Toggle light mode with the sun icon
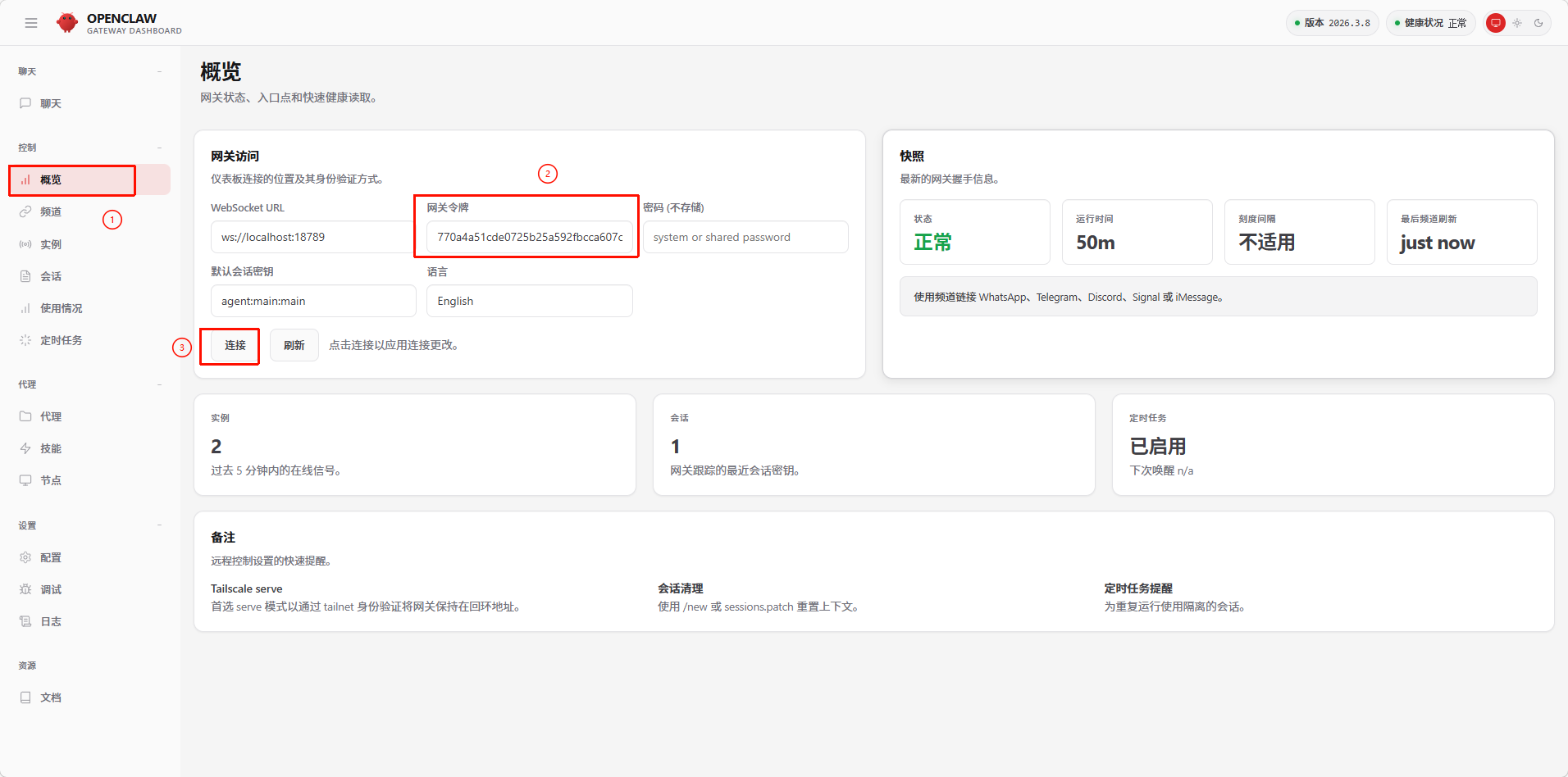Viewport: 1568px width, 777px height. tap(1518, 23)
